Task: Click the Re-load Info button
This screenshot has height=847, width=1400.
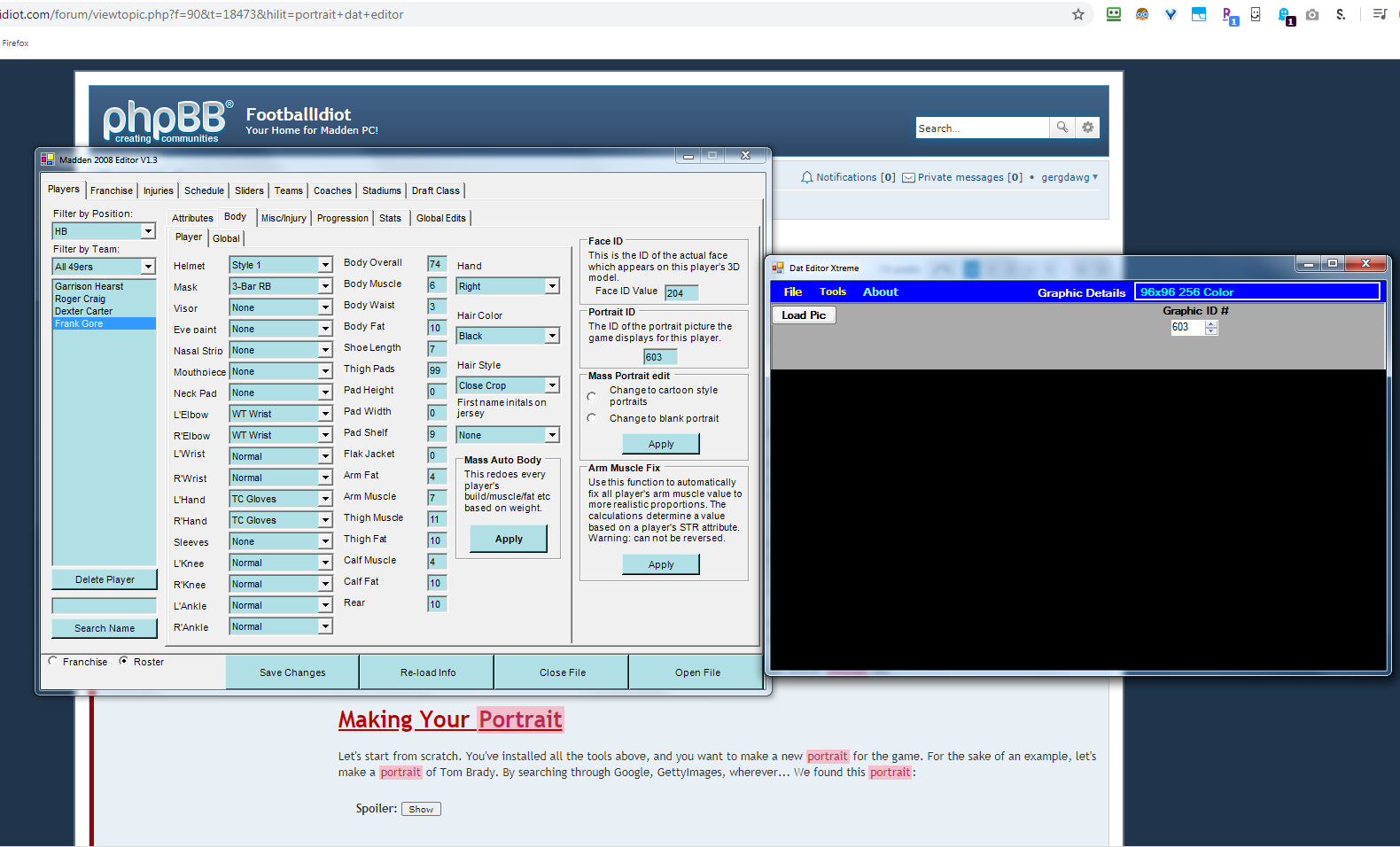Action: [x=428, y=672]
